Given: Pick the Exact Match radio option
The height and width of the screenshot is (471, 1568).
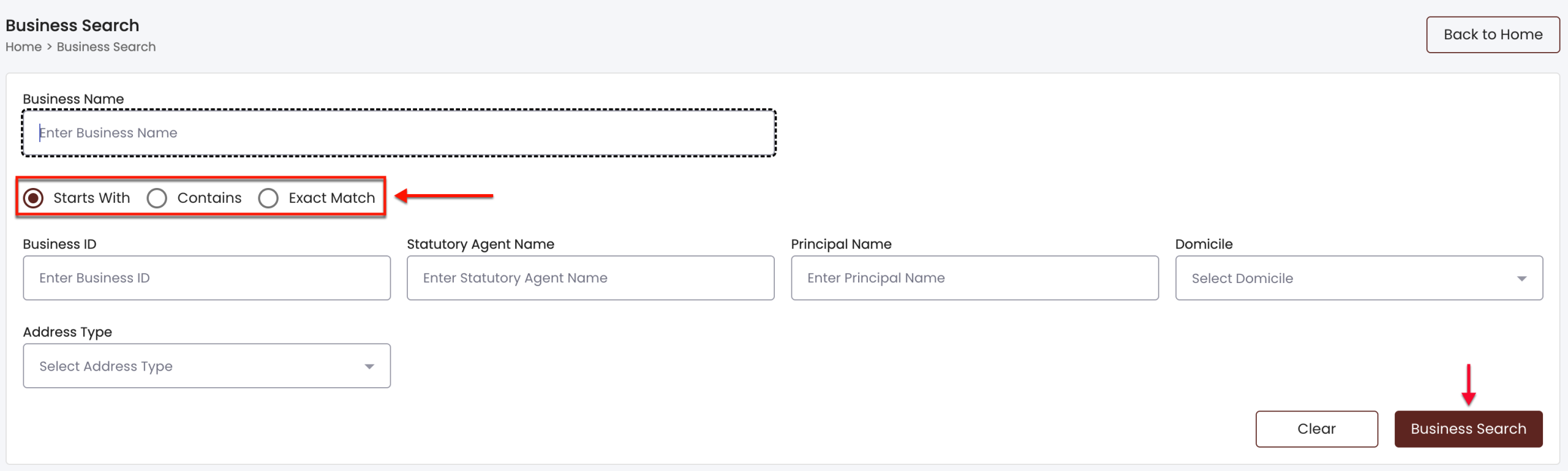Looking at the screenshot, I should (x=268, y=198).
